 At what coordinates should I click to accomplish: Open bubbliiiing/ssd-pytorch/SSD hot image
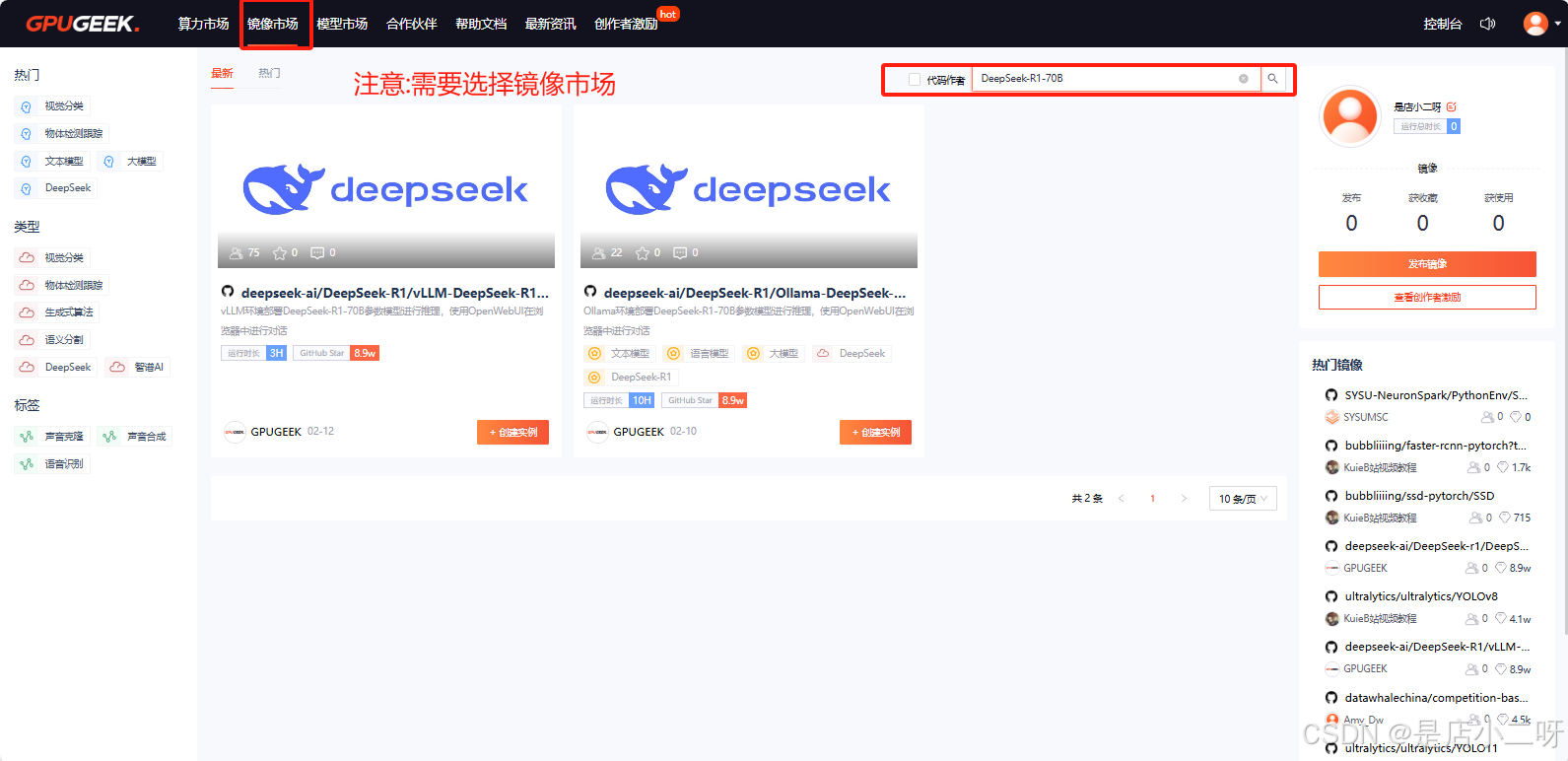tap(1419, 496)
